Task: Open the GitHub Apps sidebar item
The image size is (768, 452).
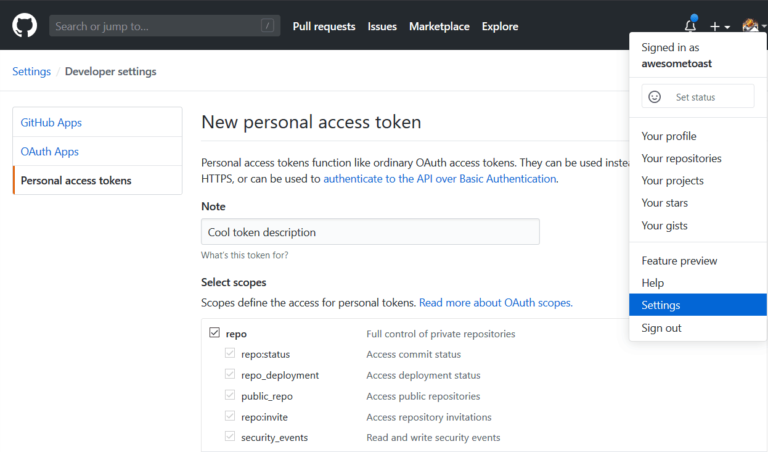Action: pos(52,122)
